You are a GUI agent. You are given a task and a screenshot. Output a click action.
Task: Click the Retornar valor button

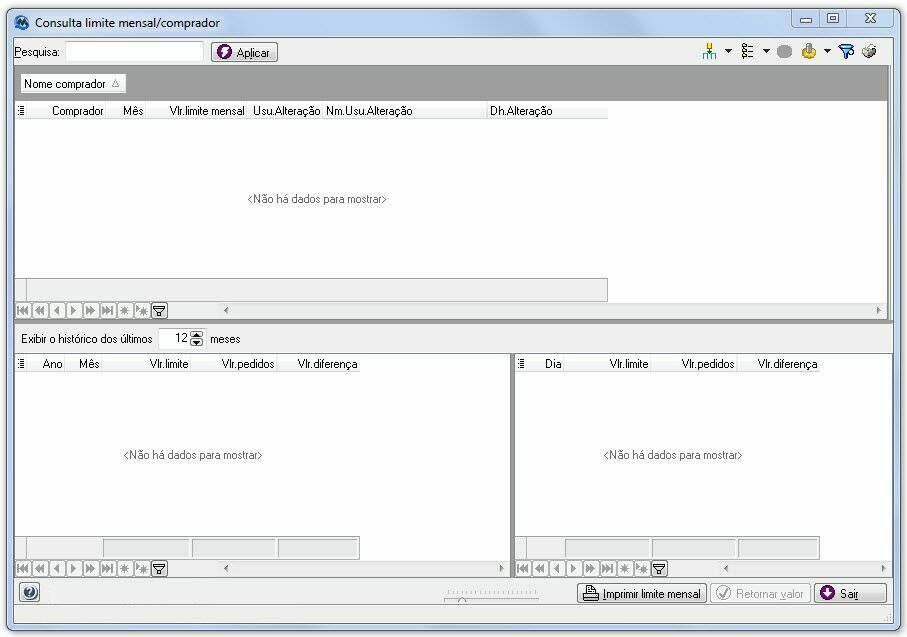(760, 593)
